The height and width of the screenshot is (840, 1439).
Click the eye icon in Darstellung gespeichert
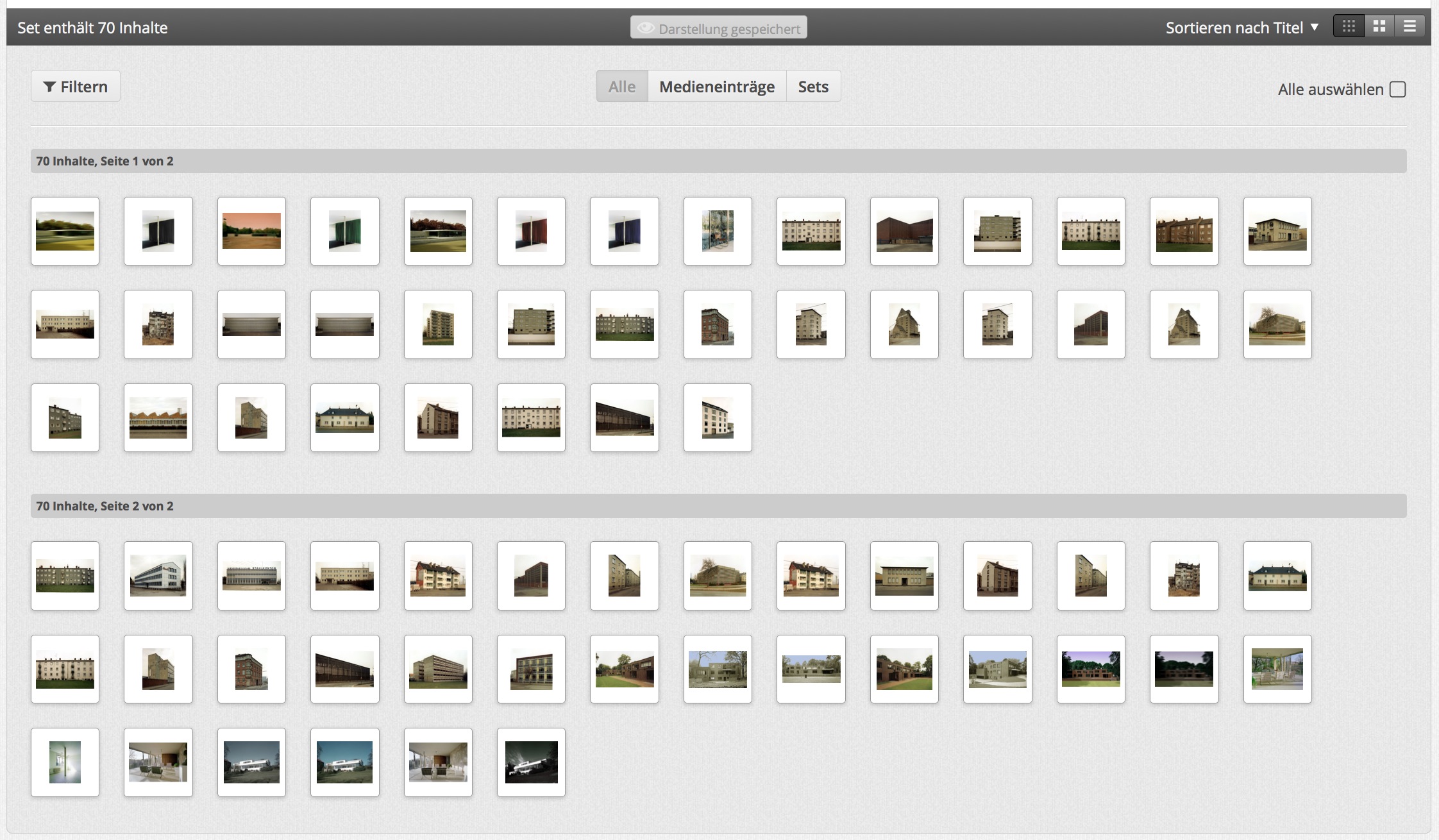[x=646, y=28]
